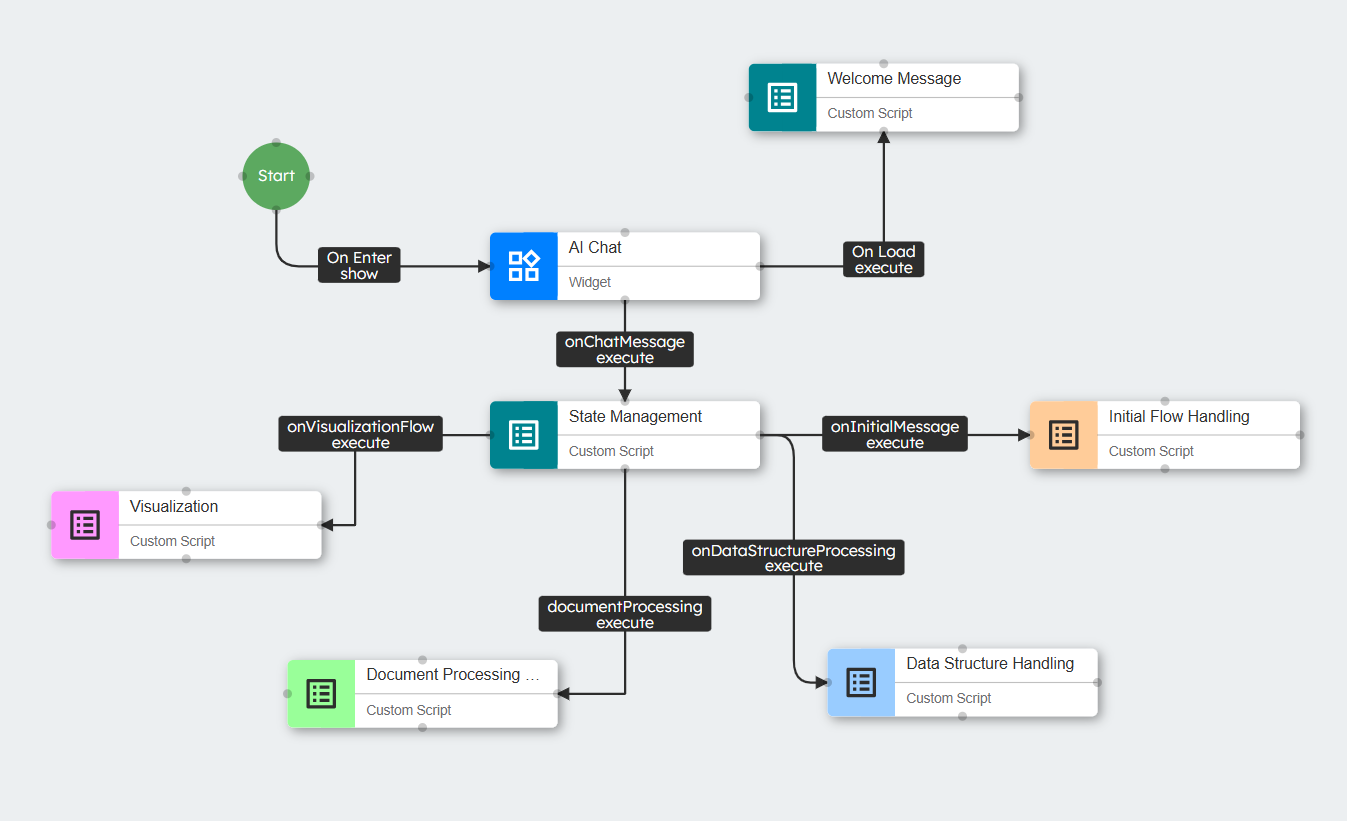Select the onDataStructureProcessing execute label
1347x821 pixels.
pyautogui.click(x=793, y=558)
